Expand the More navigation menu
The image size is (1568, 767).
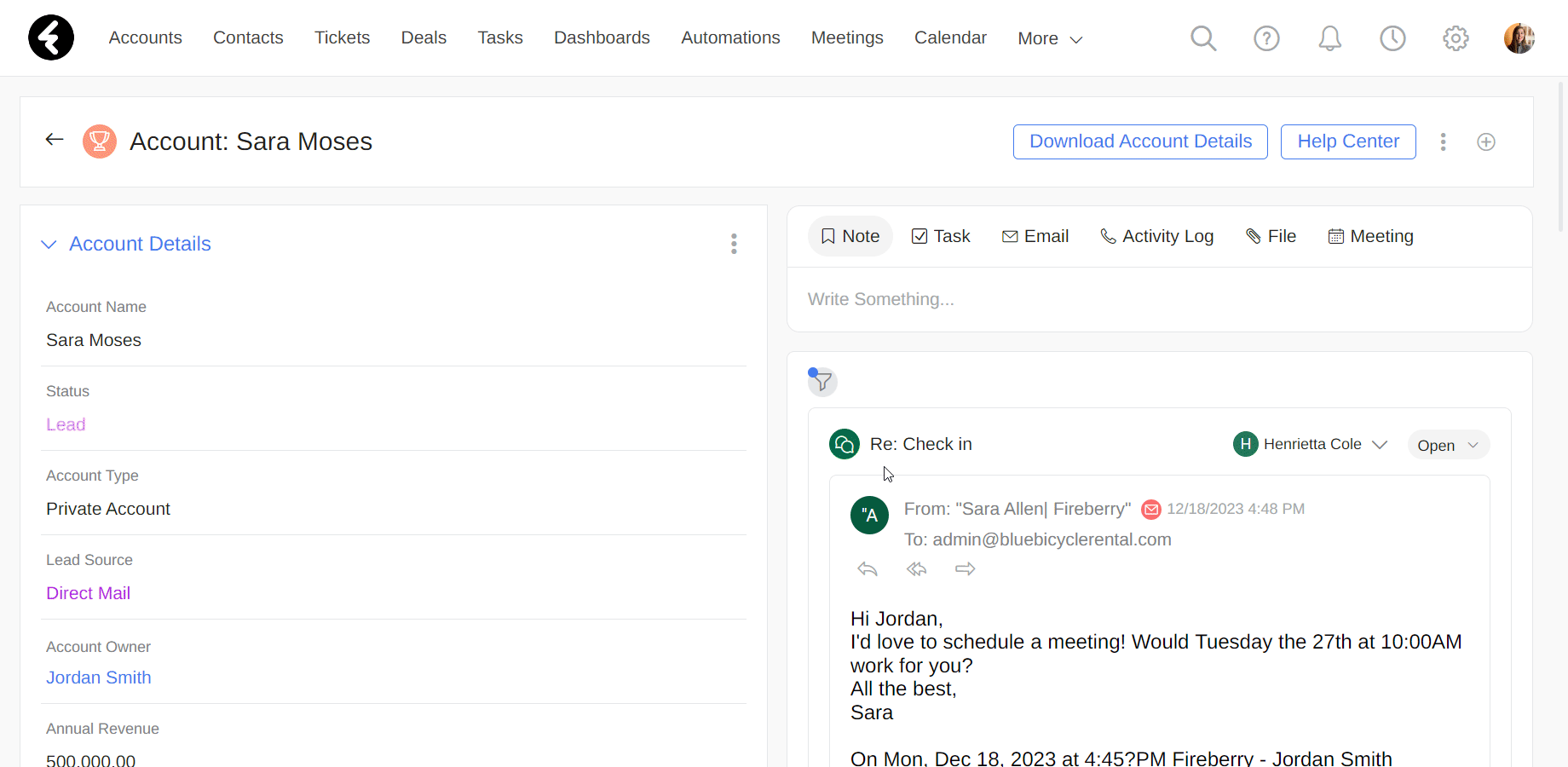[x=1050, y=38]
